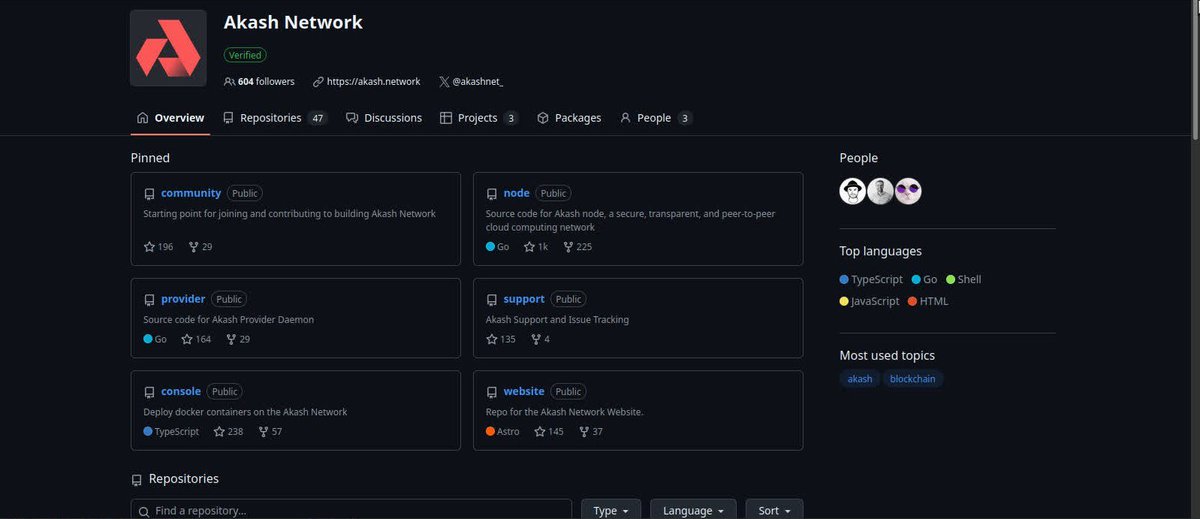The height and width of the screenshot is (519, 1200).
Task: Open the Packages tab
Action: pos(569,118)
